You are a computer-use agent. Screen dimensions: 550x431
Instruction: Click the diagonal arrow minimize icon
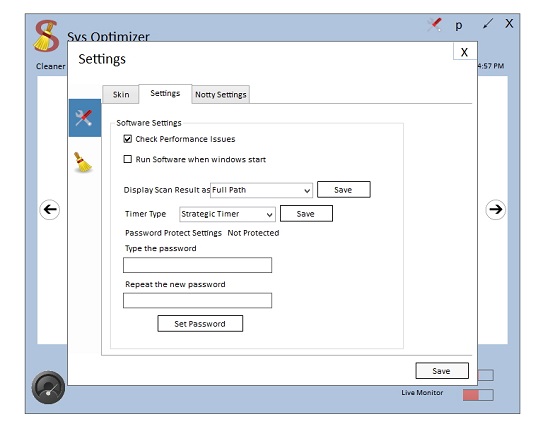[488, 24]
